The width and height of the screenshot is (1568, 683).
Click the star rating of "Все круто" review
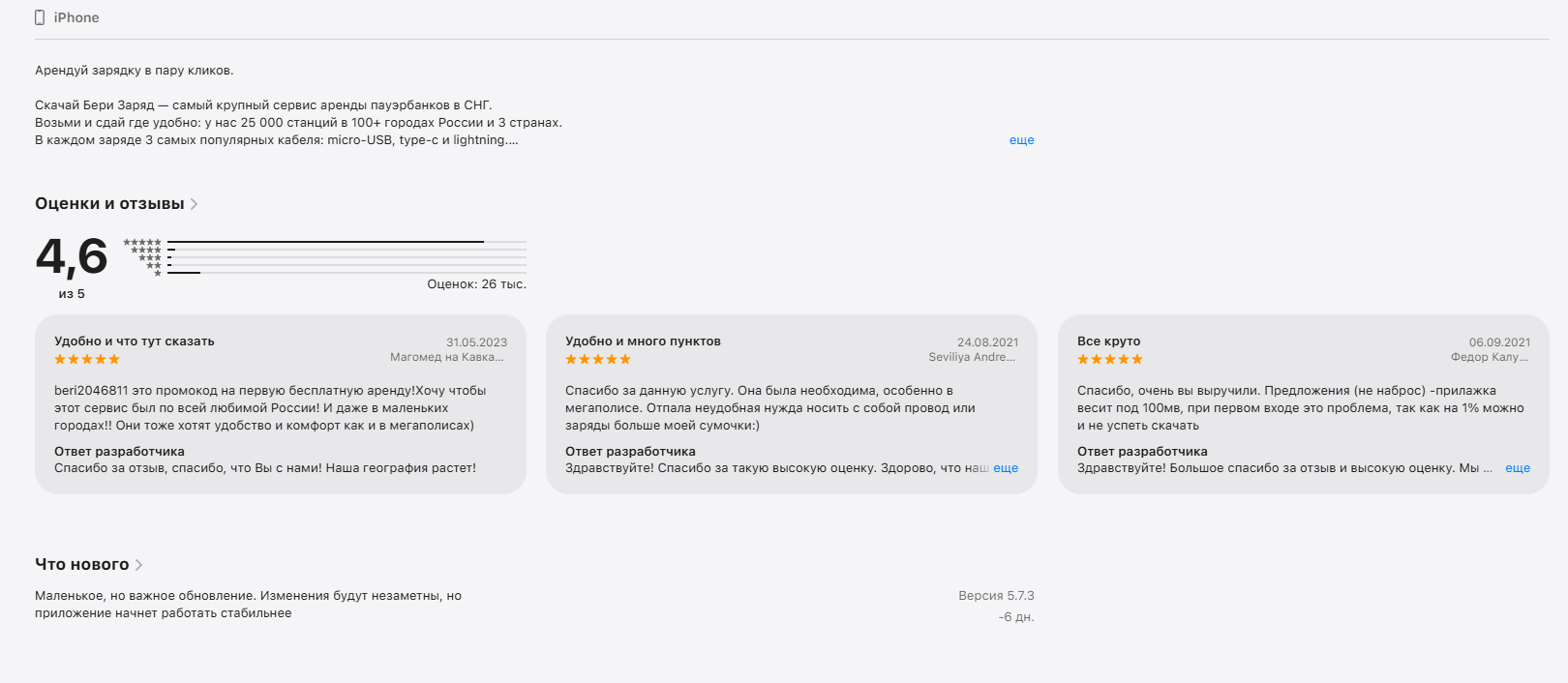coord(1110,359)
